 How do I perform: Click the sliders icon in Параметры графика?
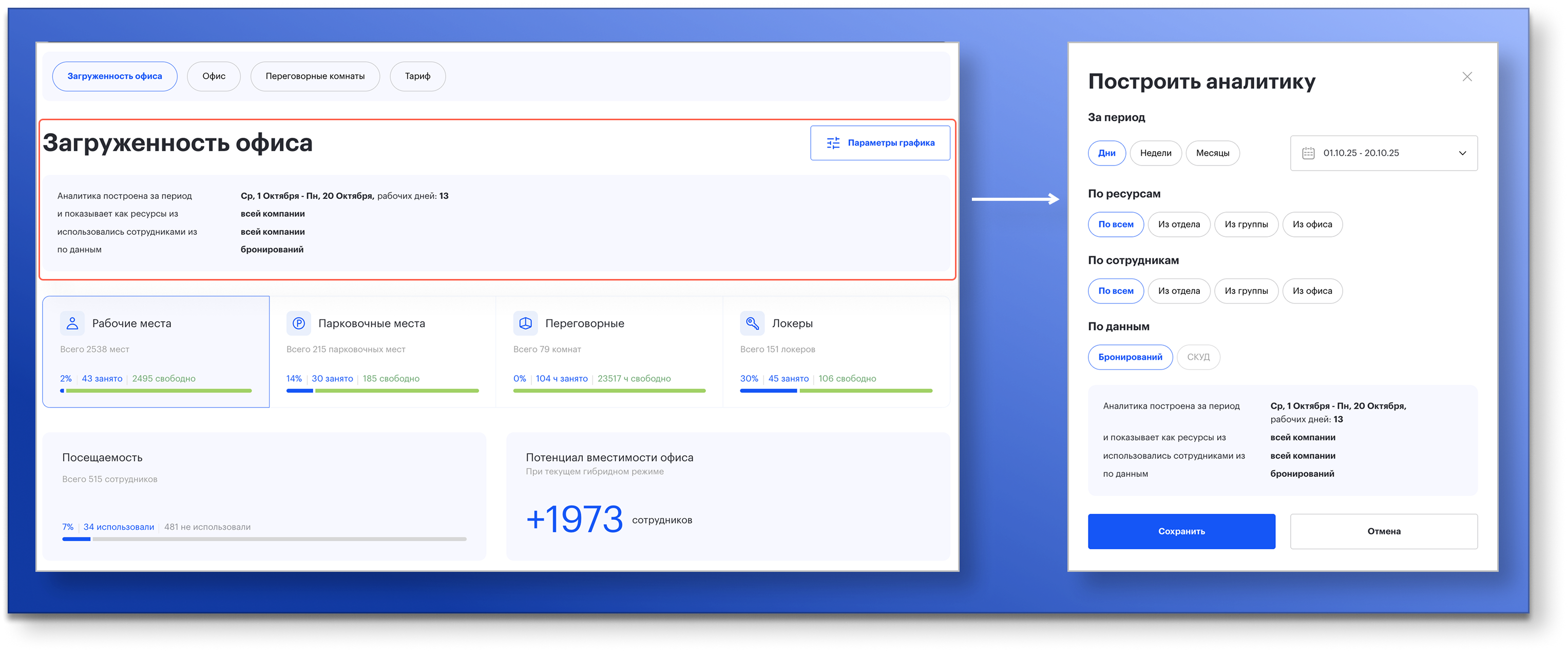click(833, 143)
